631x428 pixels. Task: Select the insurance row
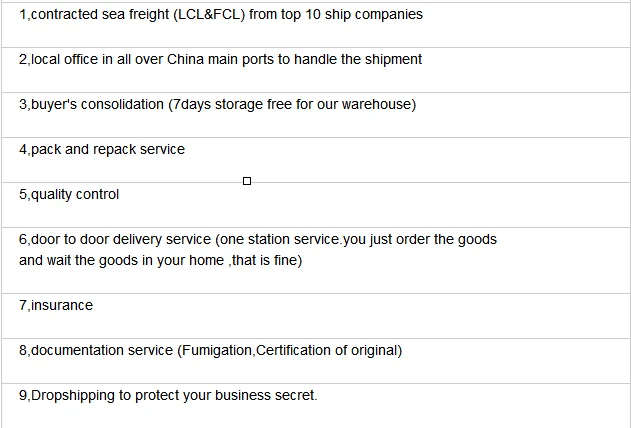coord(56,305)
